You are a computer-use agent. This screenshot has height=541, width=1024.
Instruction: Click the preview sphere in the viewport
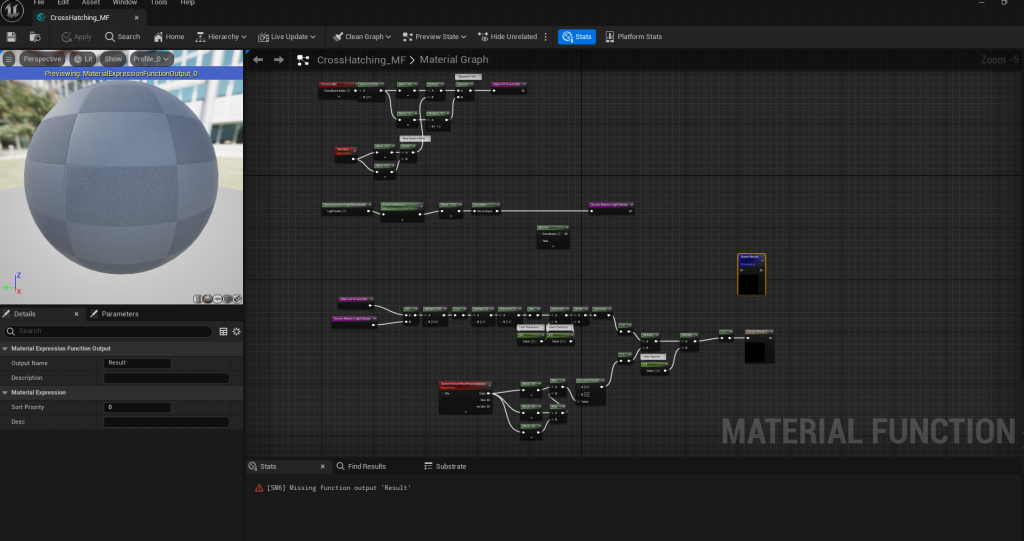(121, 176)
